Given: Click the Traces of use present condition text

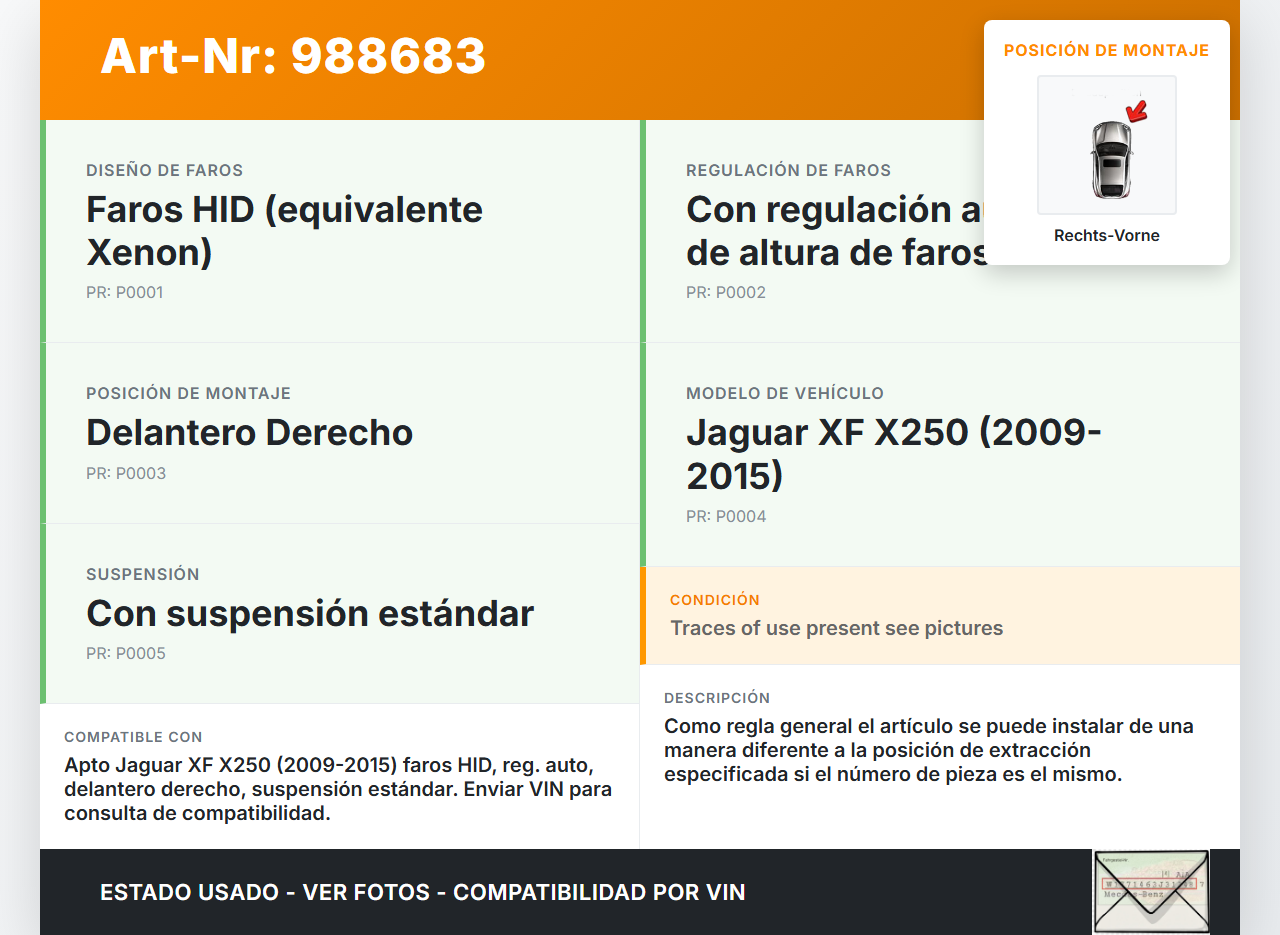Looking at the screenshot, I should click(836, 628).
